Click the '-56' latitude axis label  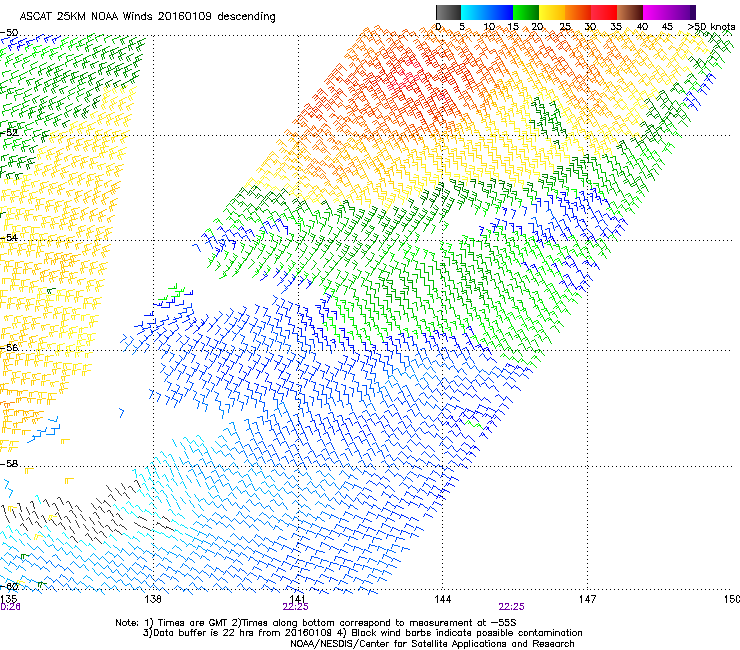pyautogui.click(x=9, y=348)
